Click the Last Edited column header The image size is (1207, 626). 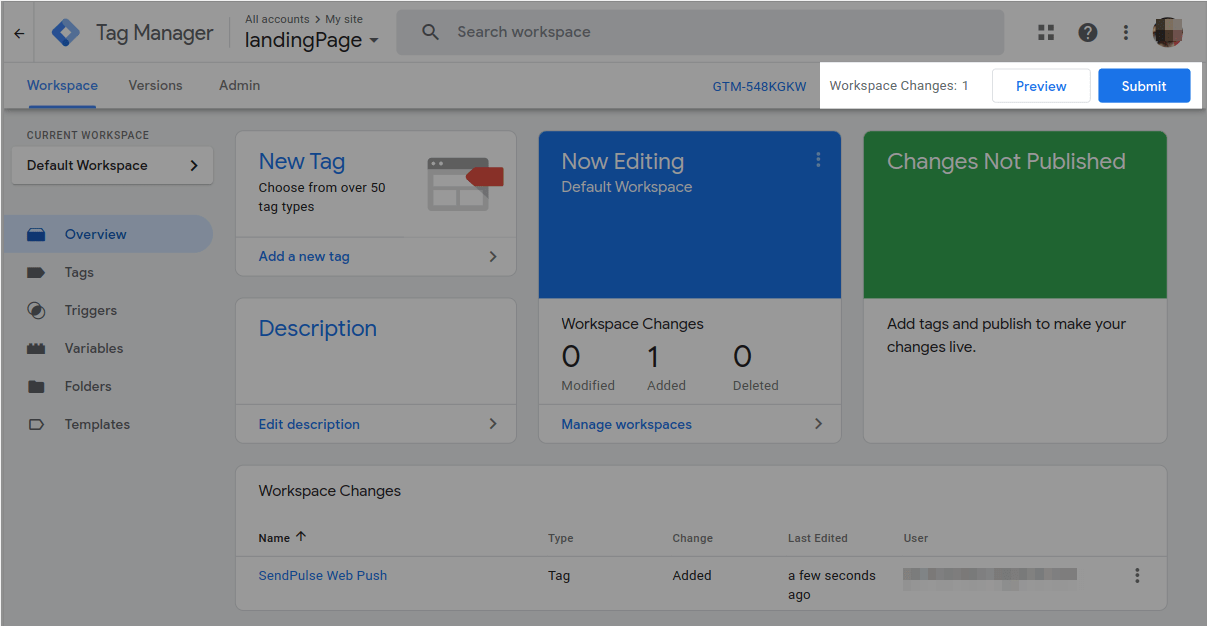point(817,538)
